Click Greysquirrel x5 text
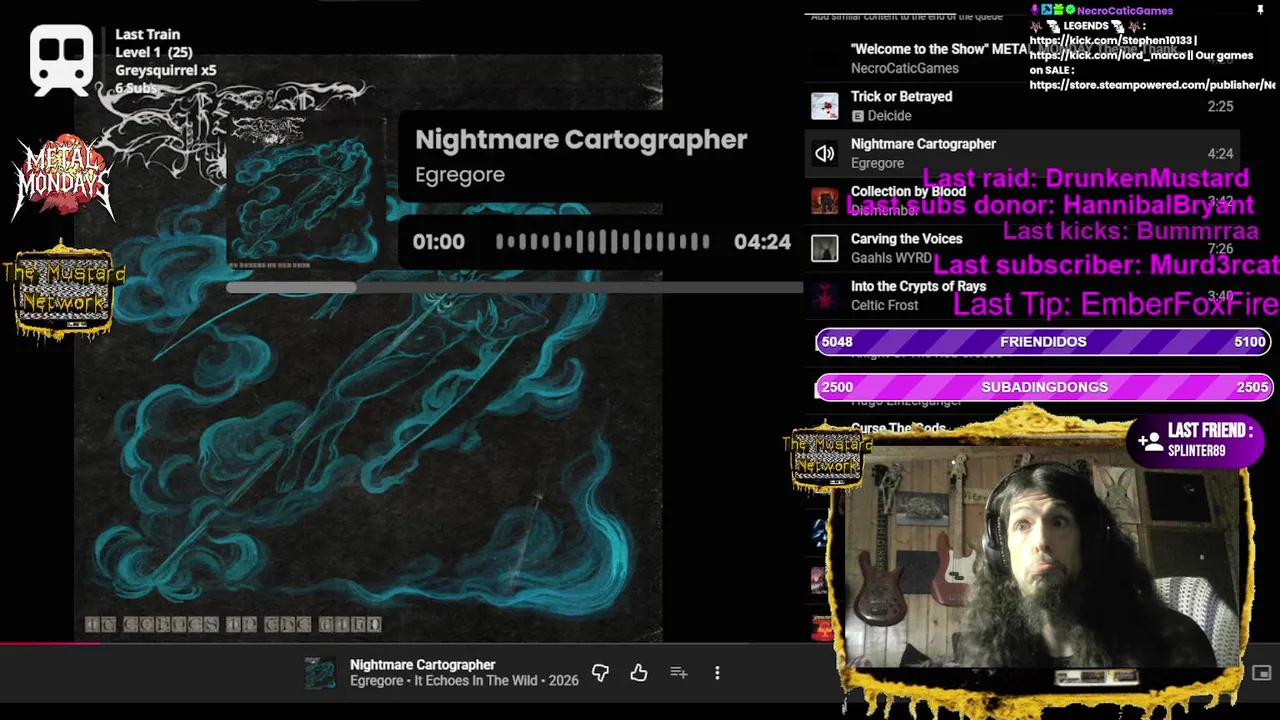Screen dimensions: 1280x720 166,70
